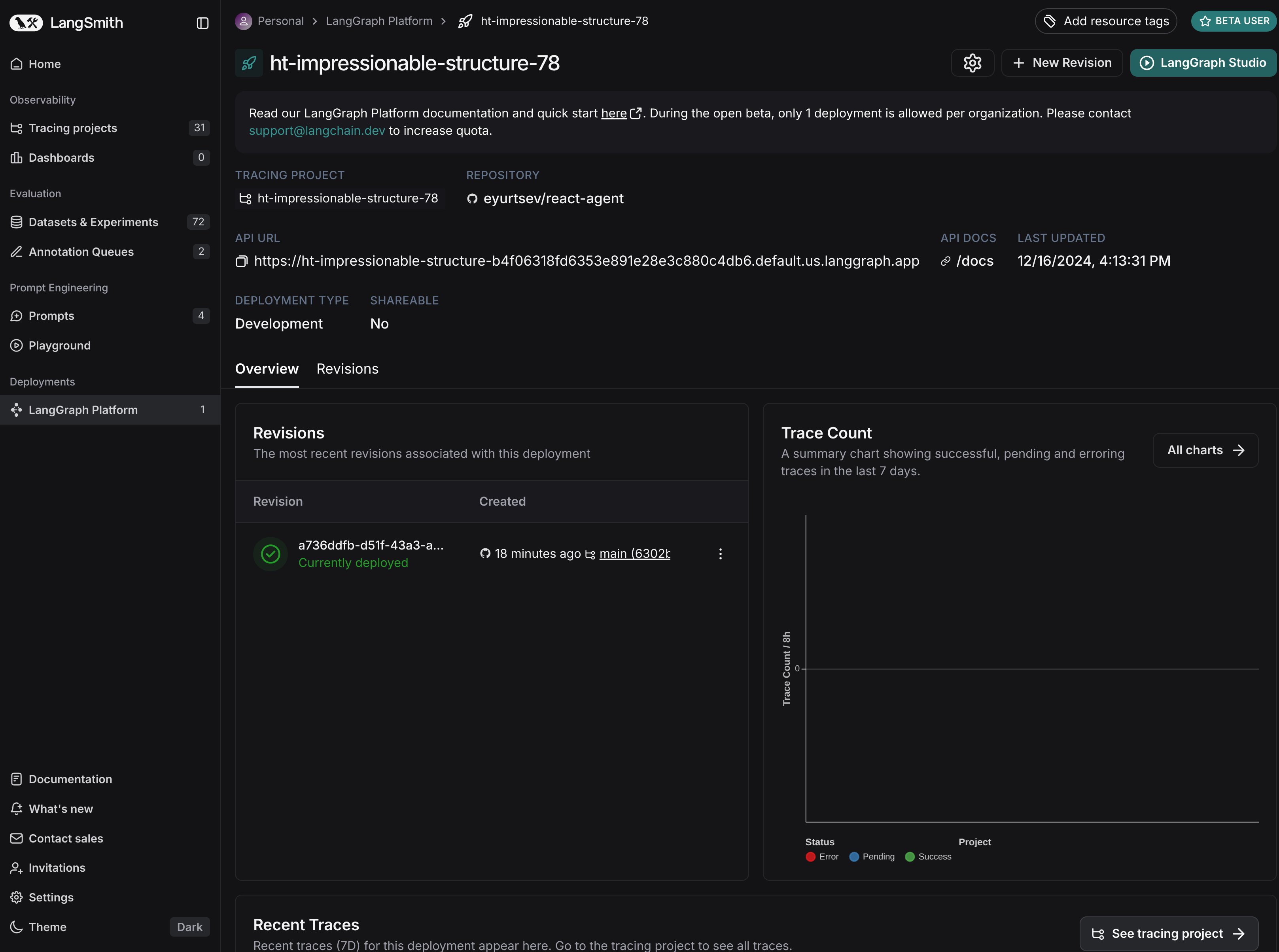Click support@langchain.dev email link
This screenshot has height=952, width=1279.
[317, 131]
